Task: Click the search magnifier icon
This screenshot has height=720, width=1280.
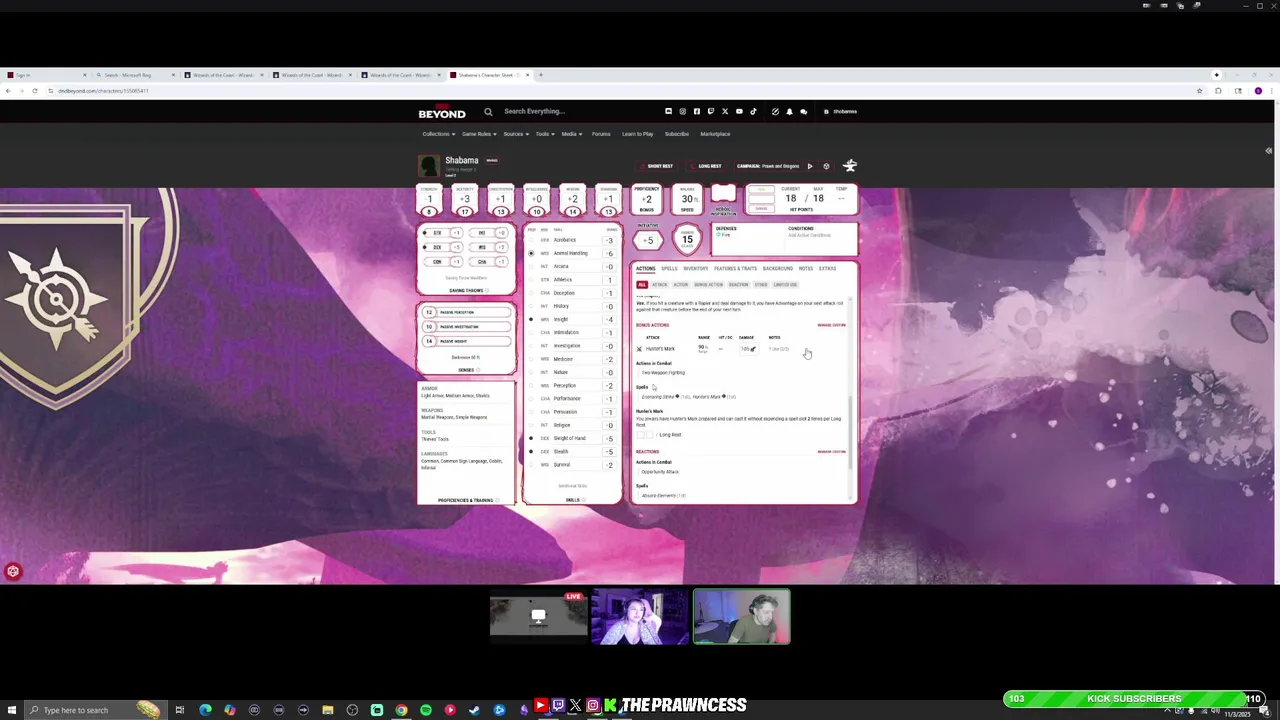Action: (x=488, y=112)
